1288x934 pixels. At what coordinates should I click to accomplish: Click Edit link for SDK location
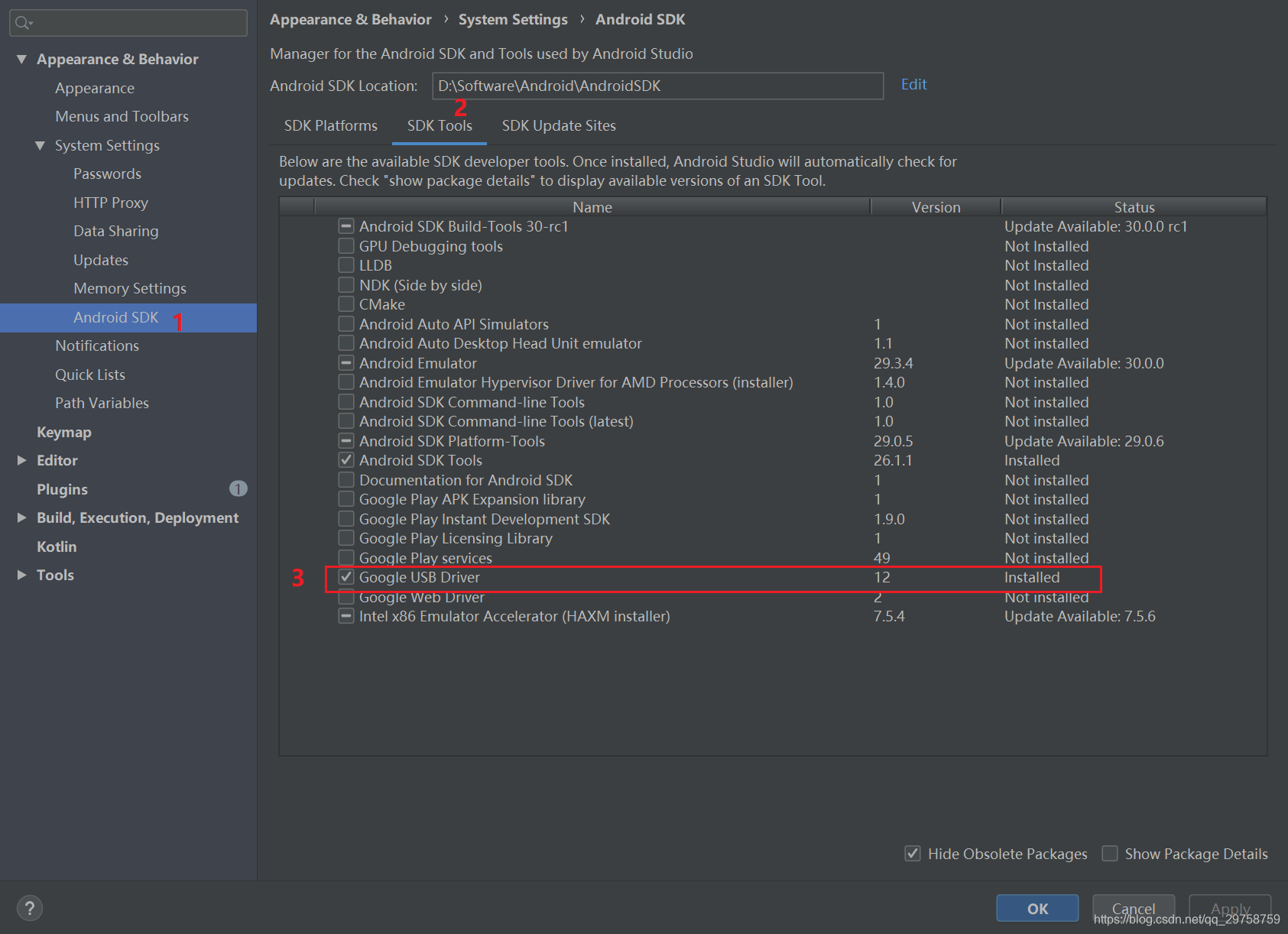[913, 85]
